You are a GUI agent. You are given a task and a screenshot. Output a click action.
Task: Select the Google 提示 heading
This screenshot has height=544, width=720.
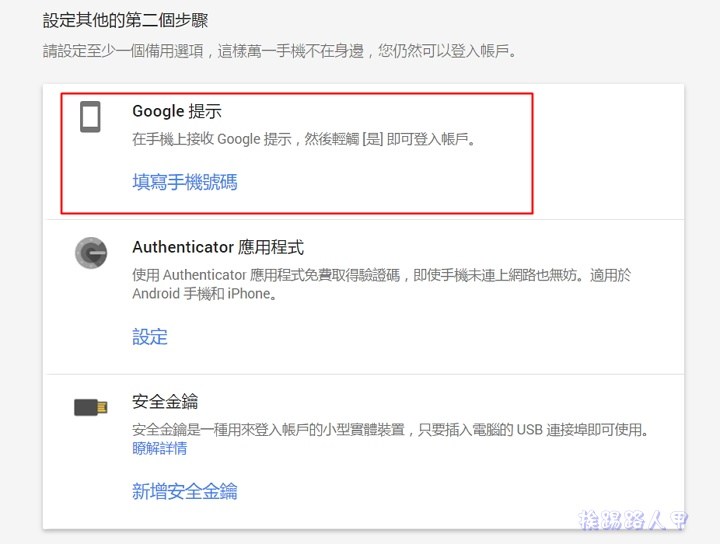coord(177,111)
